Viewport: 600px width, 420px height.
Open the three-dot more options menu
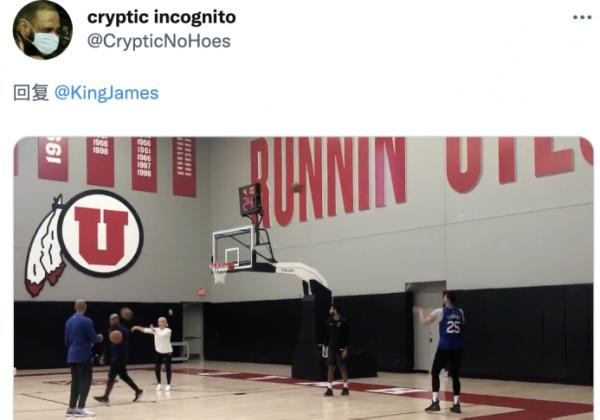click(582, 17)
